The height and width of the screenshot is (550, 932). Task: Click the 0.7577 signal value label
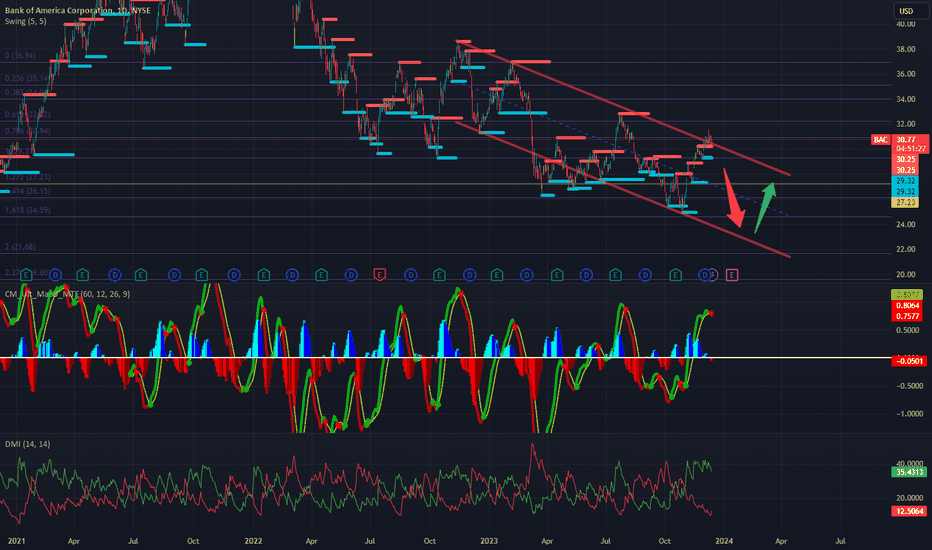[906, 316]
